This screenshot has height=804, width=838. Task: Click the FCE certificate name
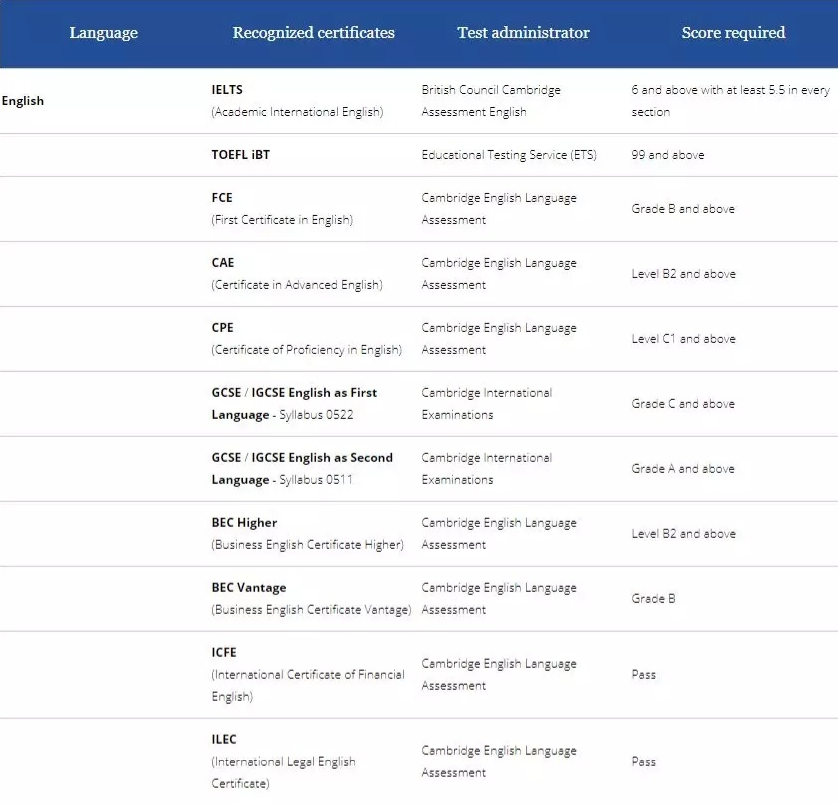222,198
